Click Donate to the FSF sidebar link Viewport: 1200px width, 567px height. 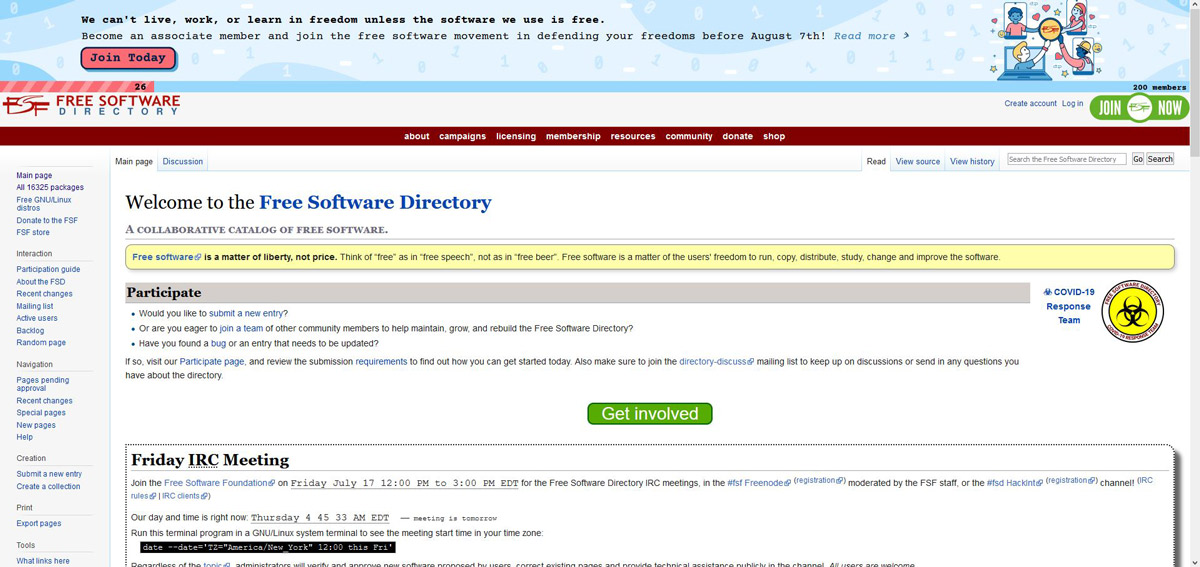[x=47, y=220]
